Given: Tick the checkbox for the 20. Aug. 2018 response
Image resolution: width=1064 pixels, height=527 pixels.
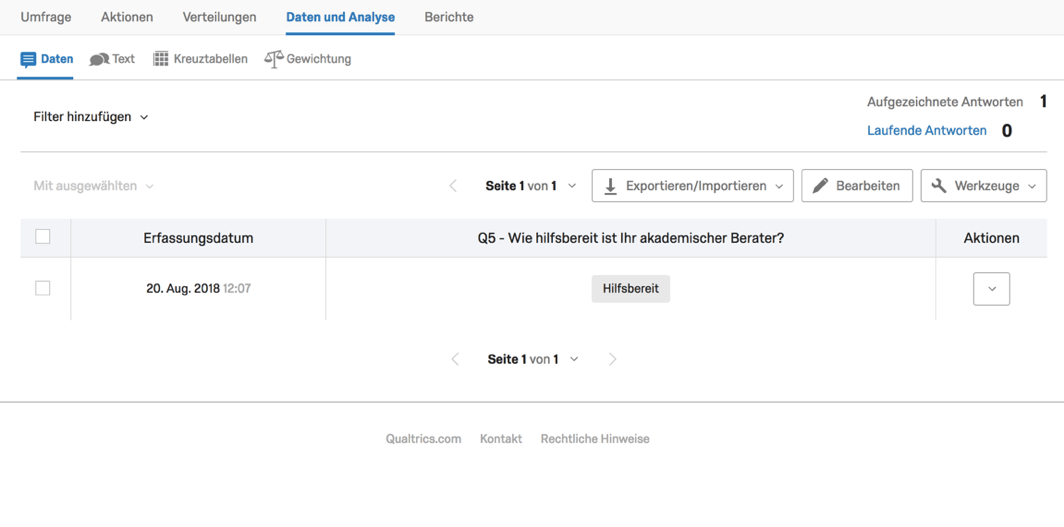Looking at the screenshot, I should (x=43, y=288).
